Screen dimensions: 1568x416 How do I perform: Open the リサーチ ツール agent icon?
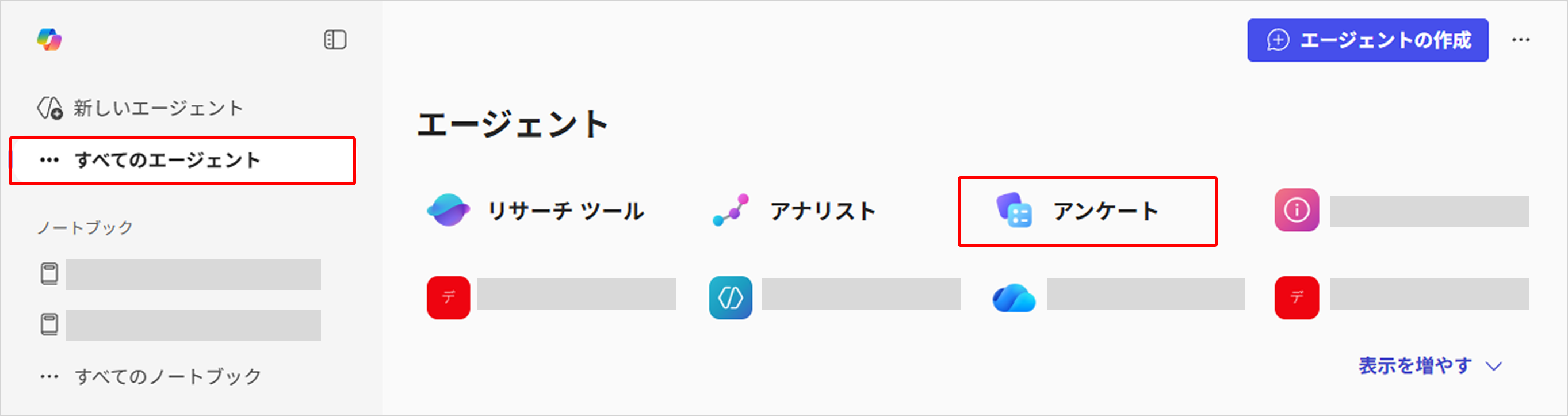tap(448, 211)
